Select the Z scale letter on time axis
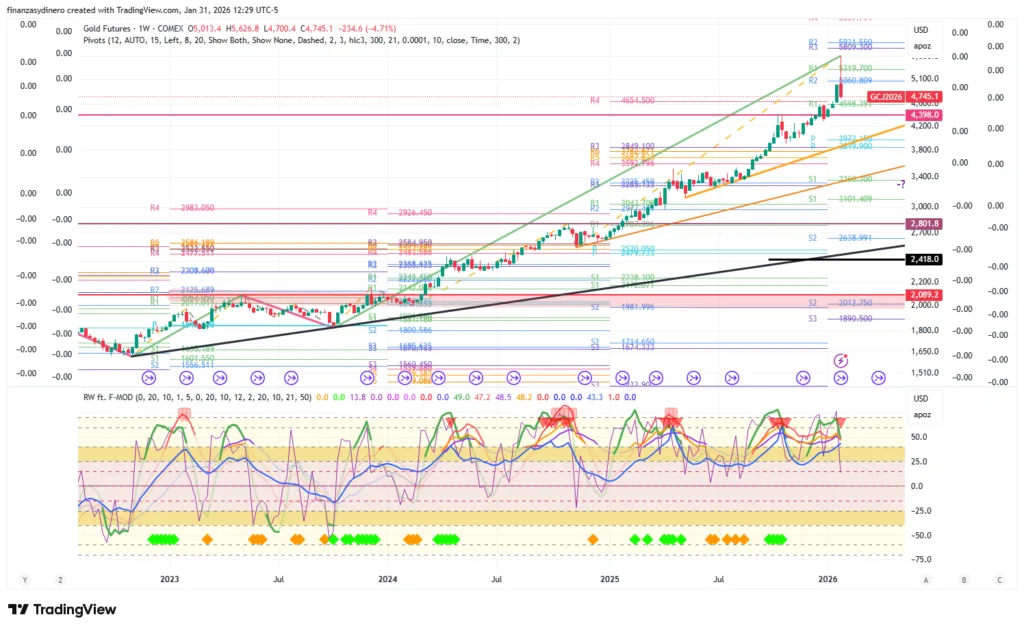The image size is (1024, 630). click(61, 579)
